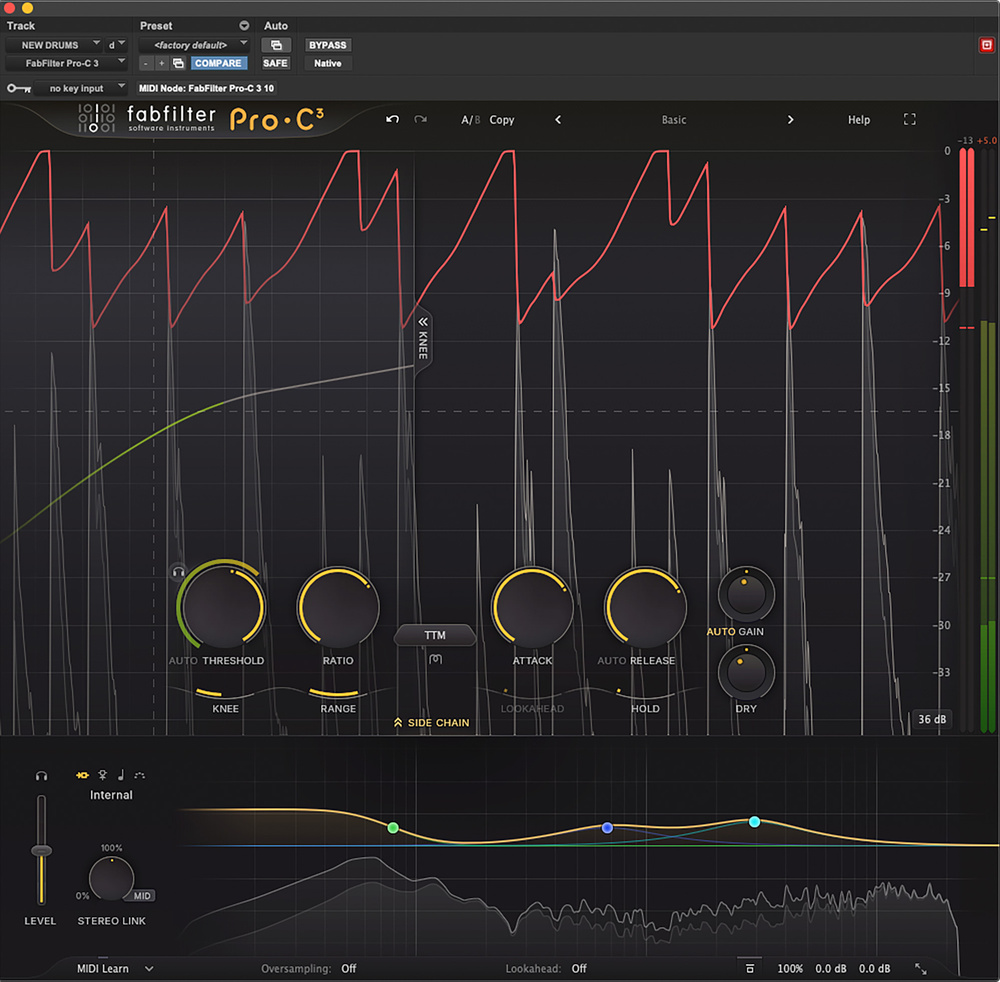Click the headphones audition icon beside Threshold

tap(178, 572)
